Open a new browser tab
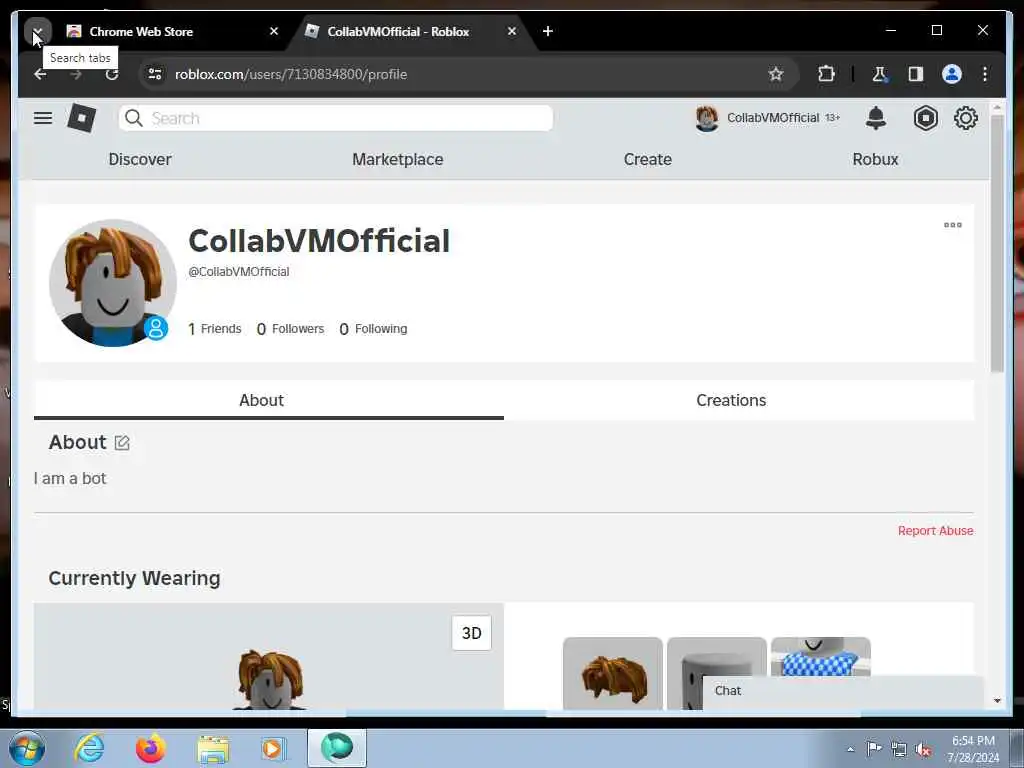This screenshot has height=768, width=1024. click(548, 31)
